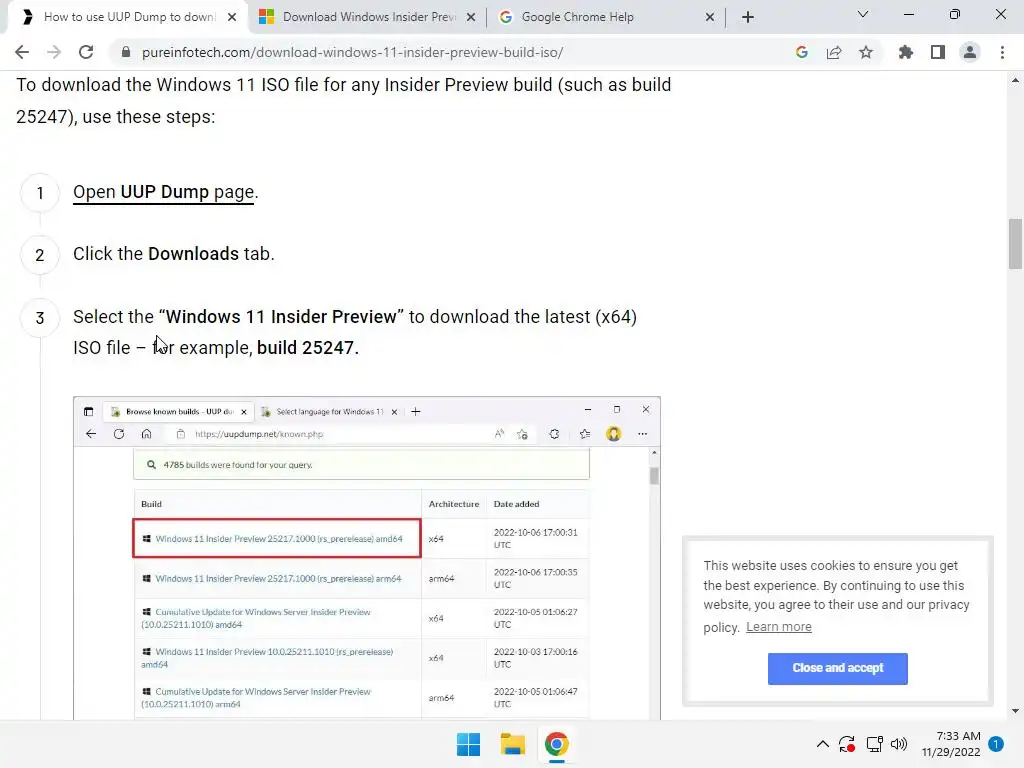Switch to Download Windows Insider Preview tab

[x=369, y=17]
